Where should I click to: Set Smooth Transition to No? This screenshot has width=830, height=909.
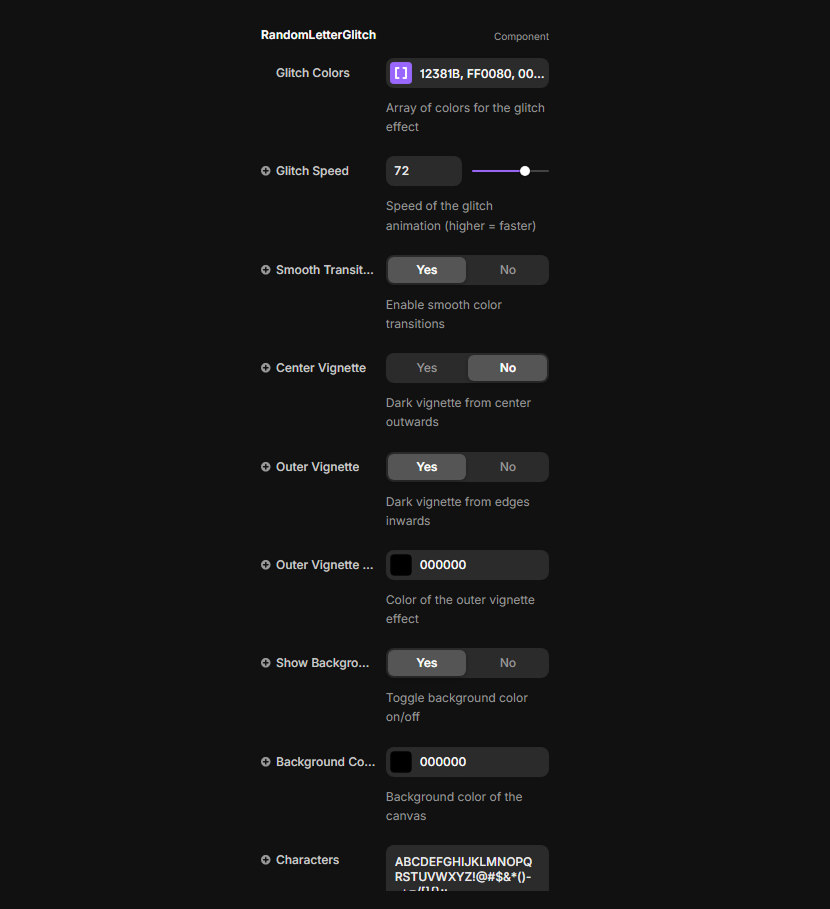tap(508, 270)
